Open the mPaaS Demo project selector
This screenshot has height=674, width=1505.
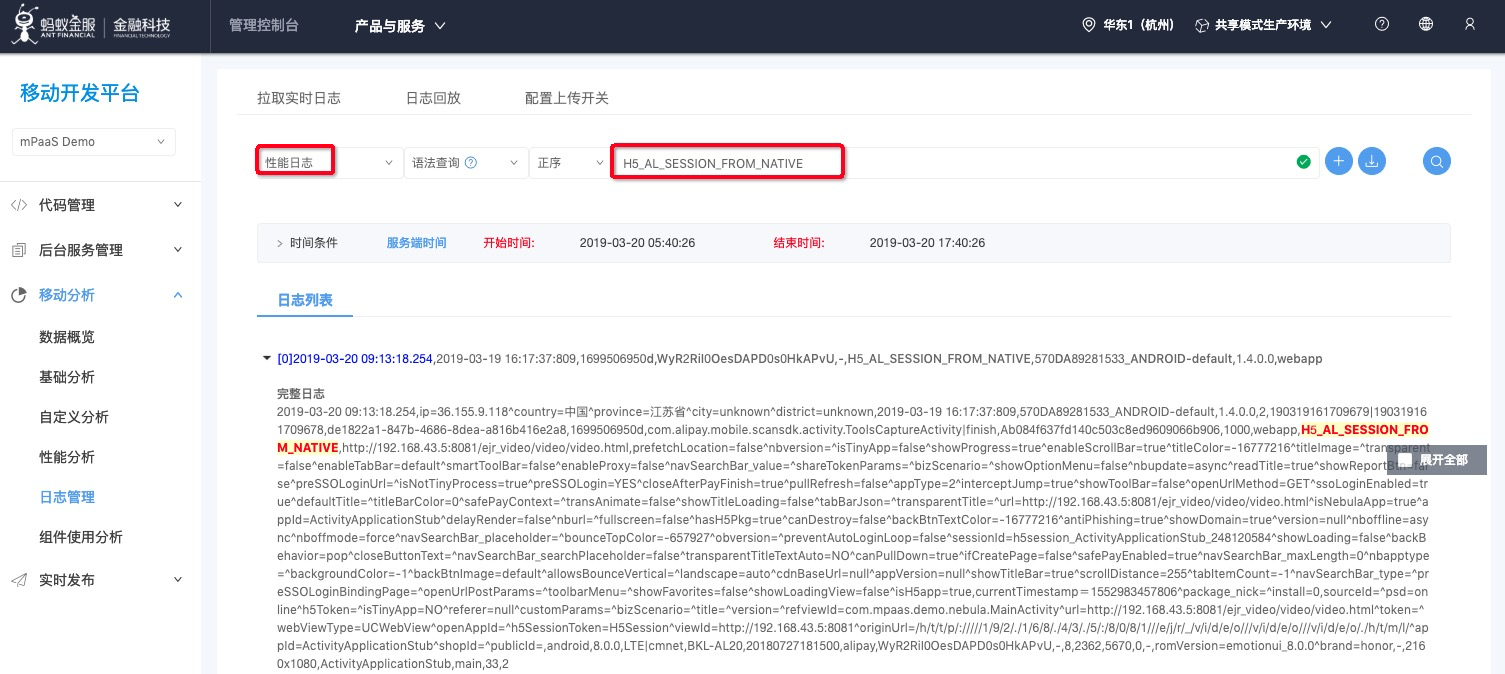pos(93,141)
